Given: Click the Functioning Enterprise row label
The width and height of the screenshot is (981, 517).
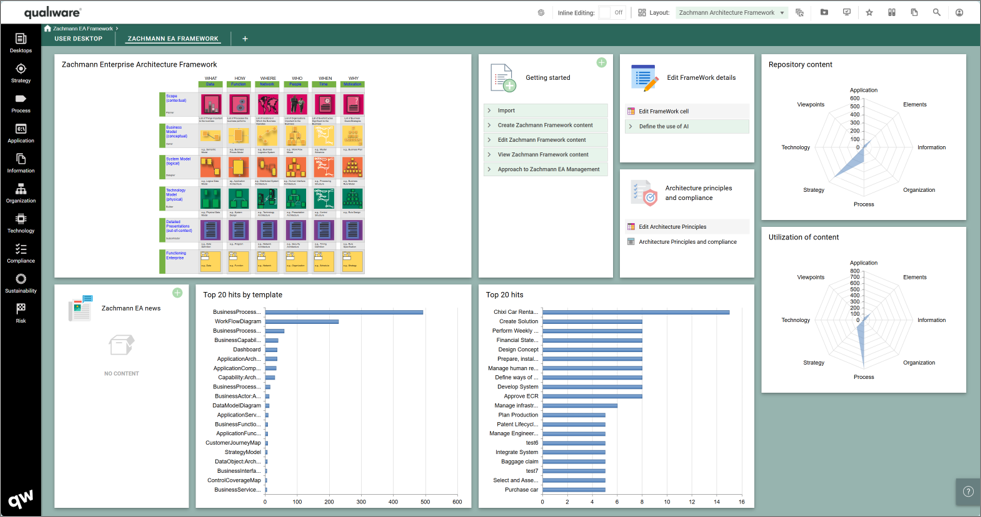Looking at the screenshot, I should 176,255.
